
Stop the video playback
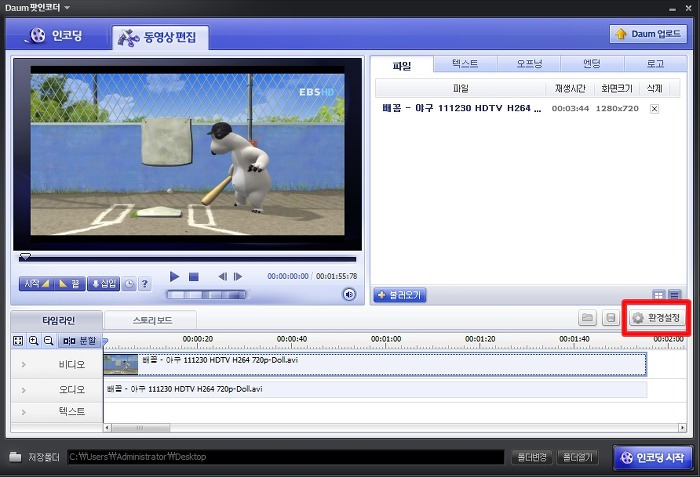click(x=194, y=277)
